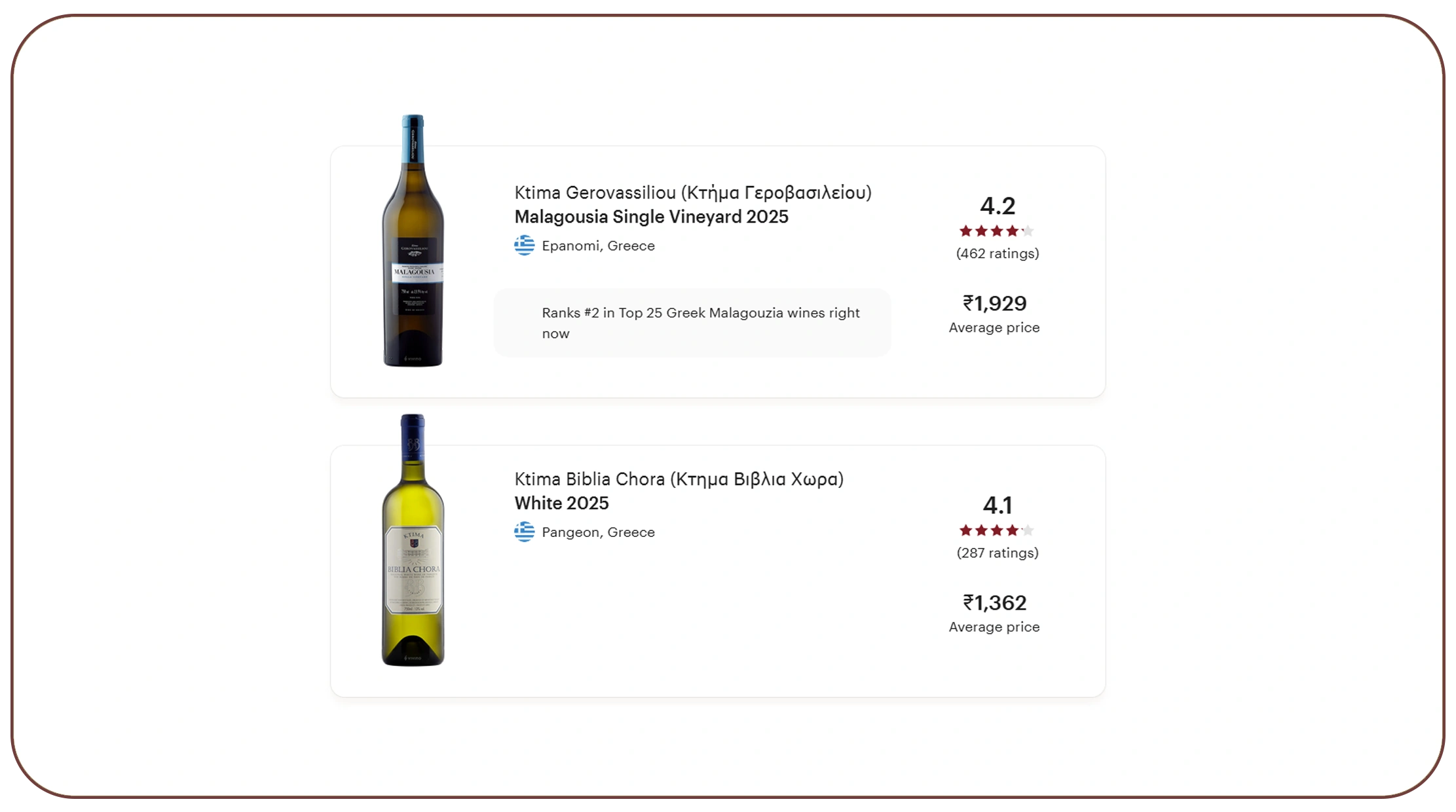Click Ktima Biblia Chora winery name

point(679,479)
